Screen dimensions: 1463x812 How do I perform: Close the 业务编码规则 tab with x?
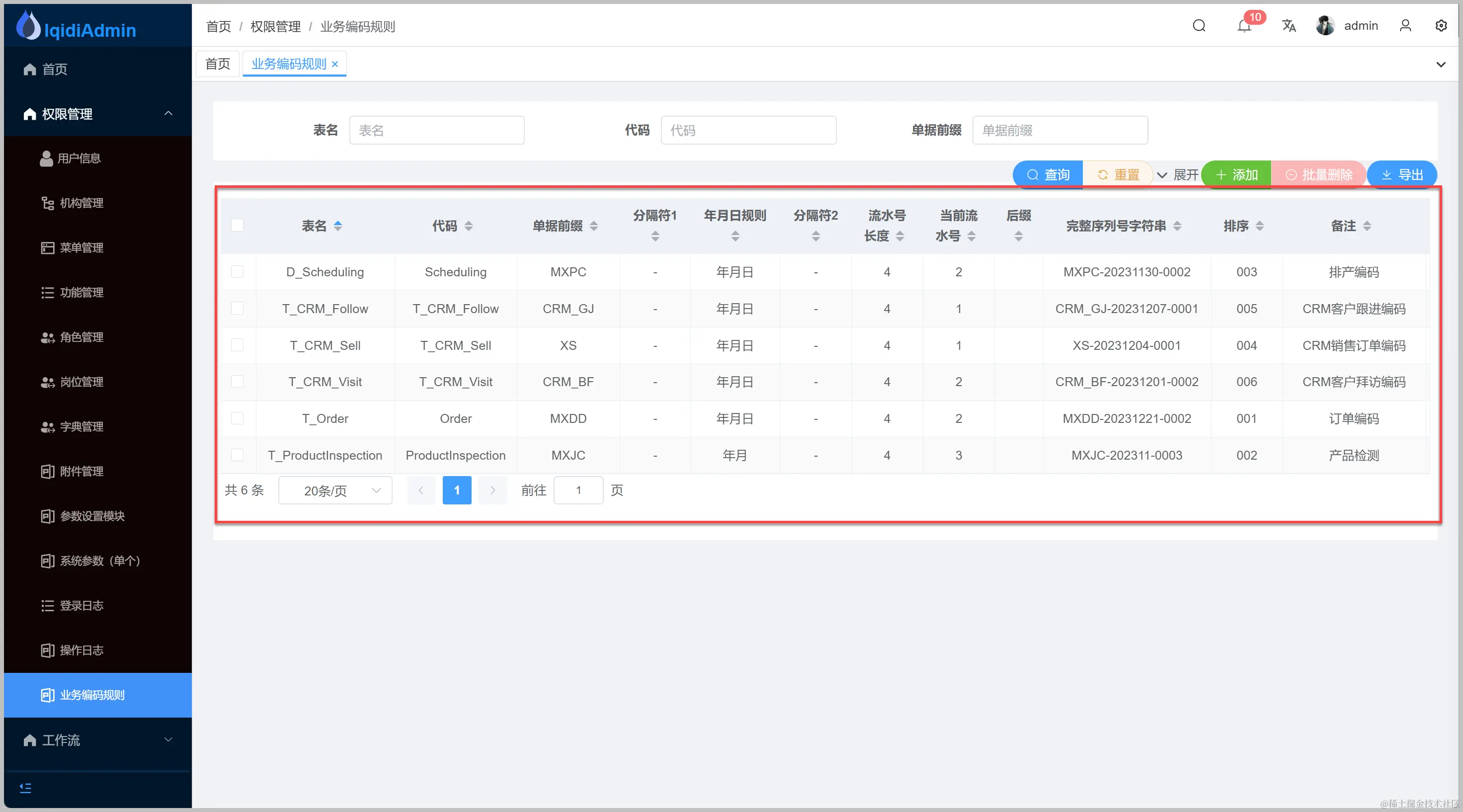pyautogui.click(x=335, y=64)
